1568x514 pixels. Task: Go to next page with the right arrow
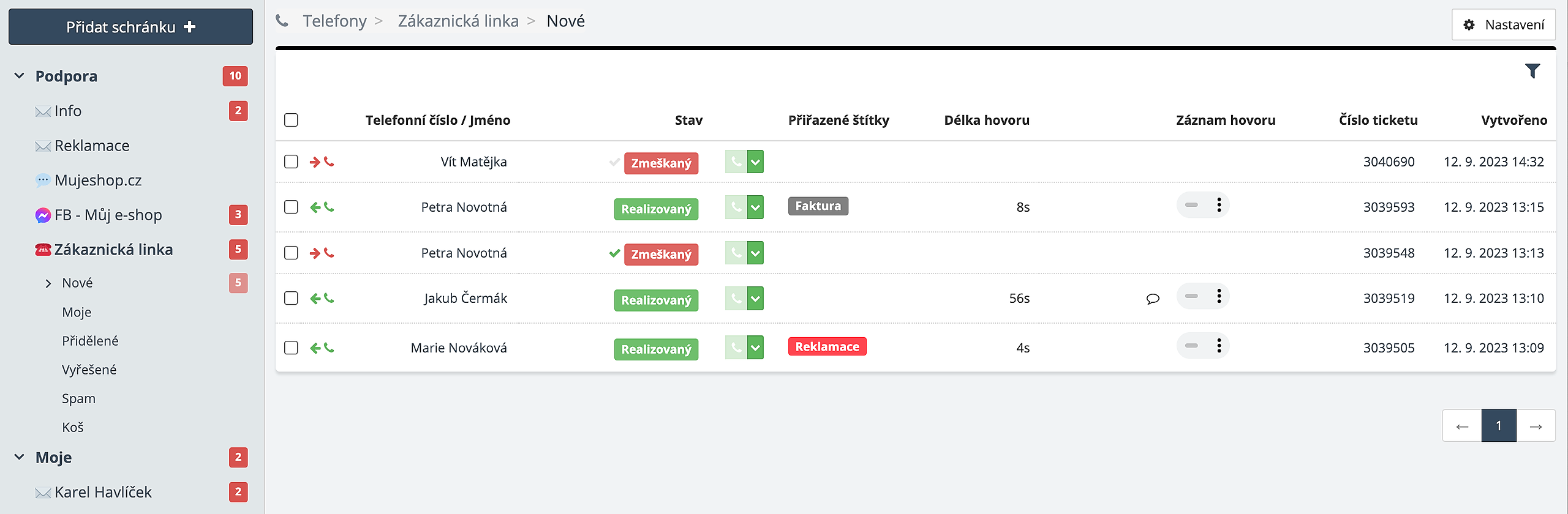pyautogui.click(x=1536, y=426)
